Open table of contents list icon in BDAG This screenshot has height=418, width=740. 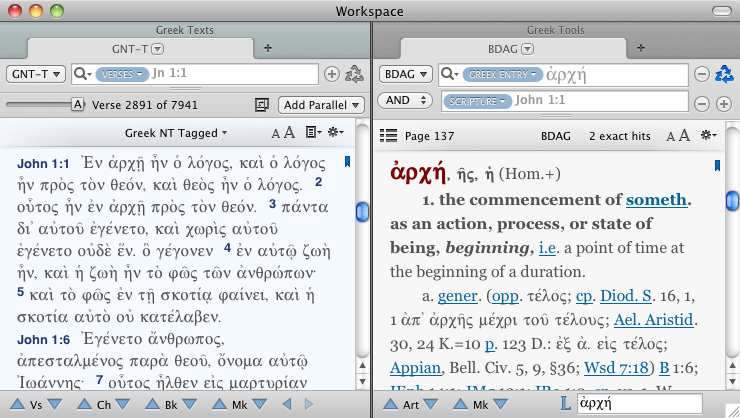(x=388, y=135)
